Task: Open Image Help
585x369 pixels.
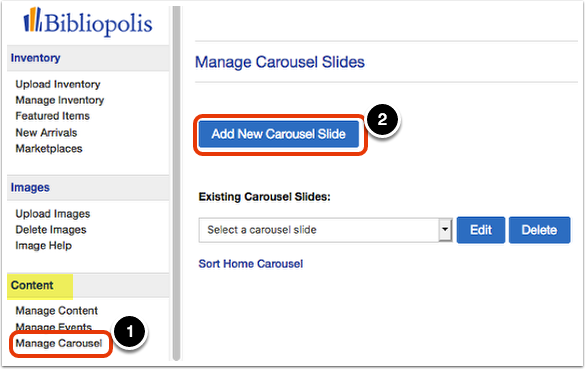Action: click(44, 246)
